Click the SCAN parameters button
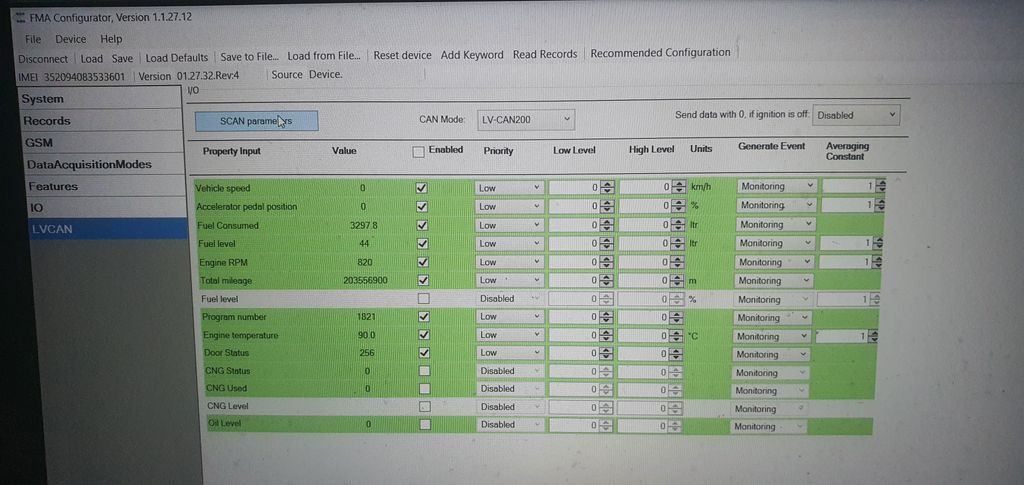Viewport: 1024px width, 485px height. point(256,121)
